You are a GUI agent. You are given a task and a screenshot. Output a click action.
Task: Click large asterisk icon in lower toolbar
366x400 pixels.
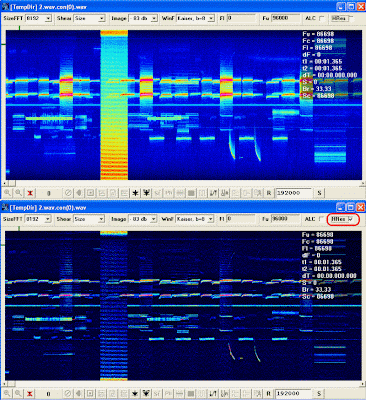pos(146,394)
